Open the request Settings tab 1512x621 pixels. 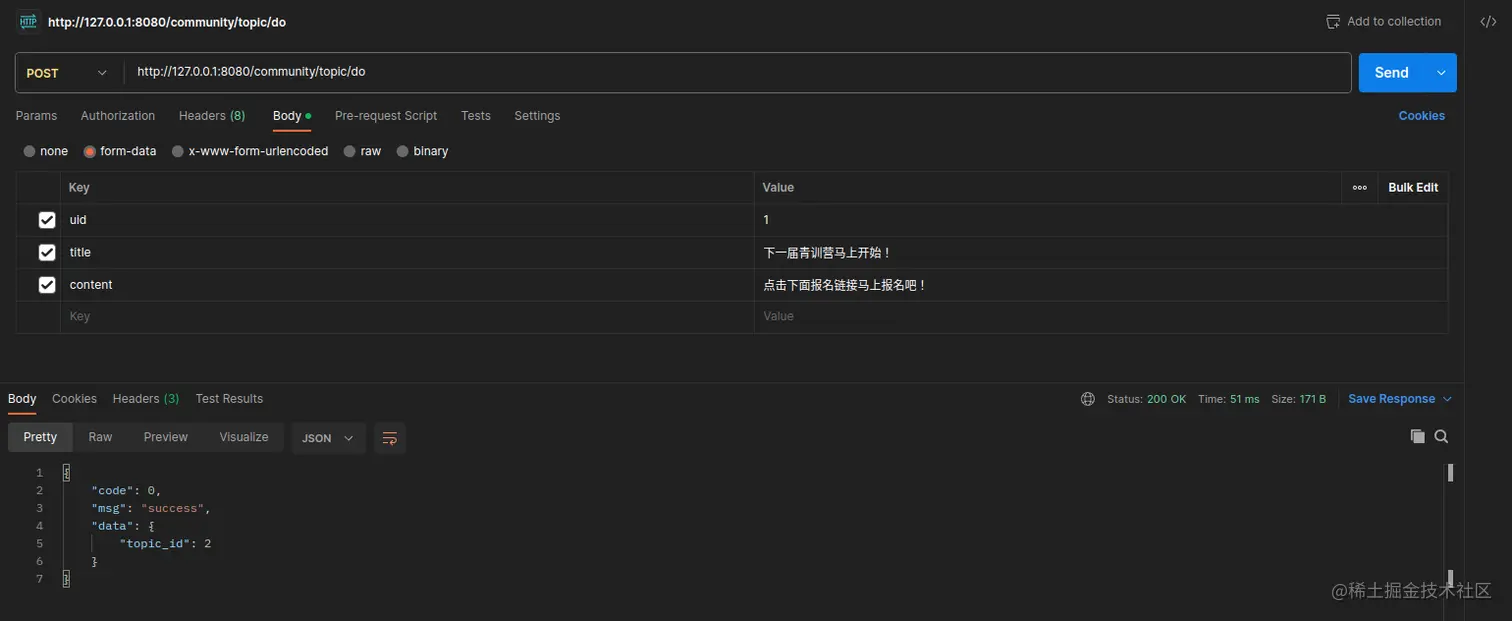537,116
